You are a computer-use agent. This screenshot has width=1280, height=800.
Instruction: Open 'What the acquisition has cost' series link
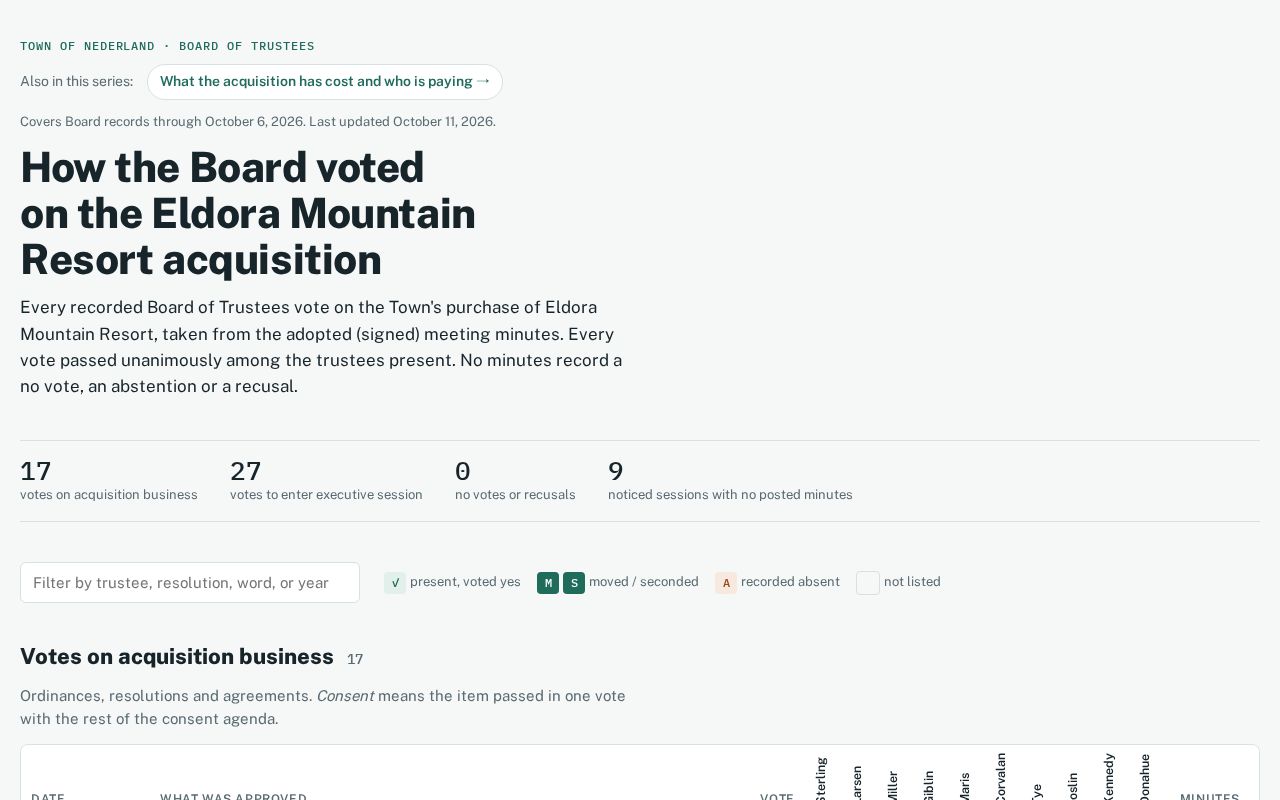pyautogui.click(x=325, y=82)
